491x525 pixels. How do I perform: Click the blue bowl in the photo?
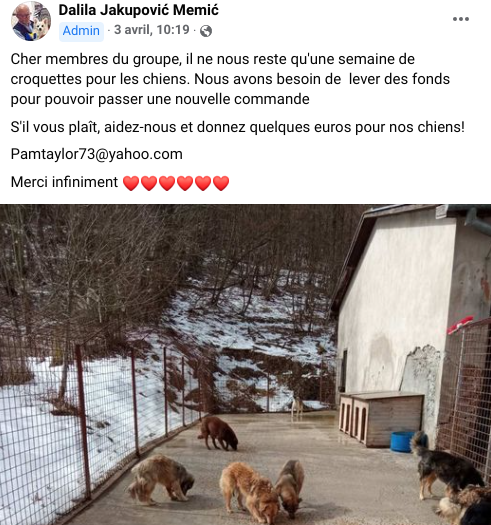coord(402,442)
